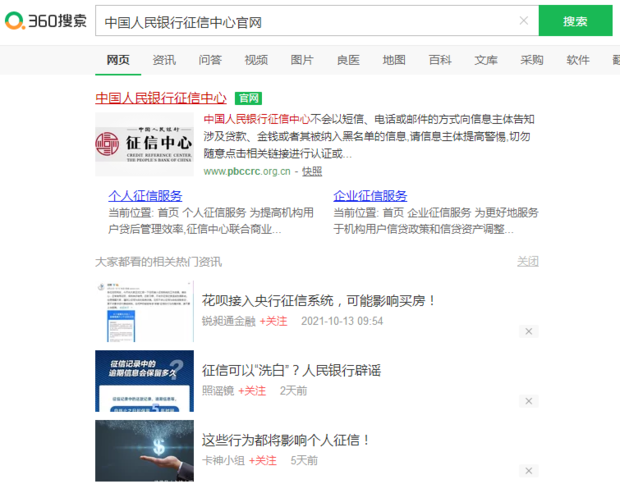Click the green 官网 badge
The width and height of the screenshot is (620, 484).
248,98
